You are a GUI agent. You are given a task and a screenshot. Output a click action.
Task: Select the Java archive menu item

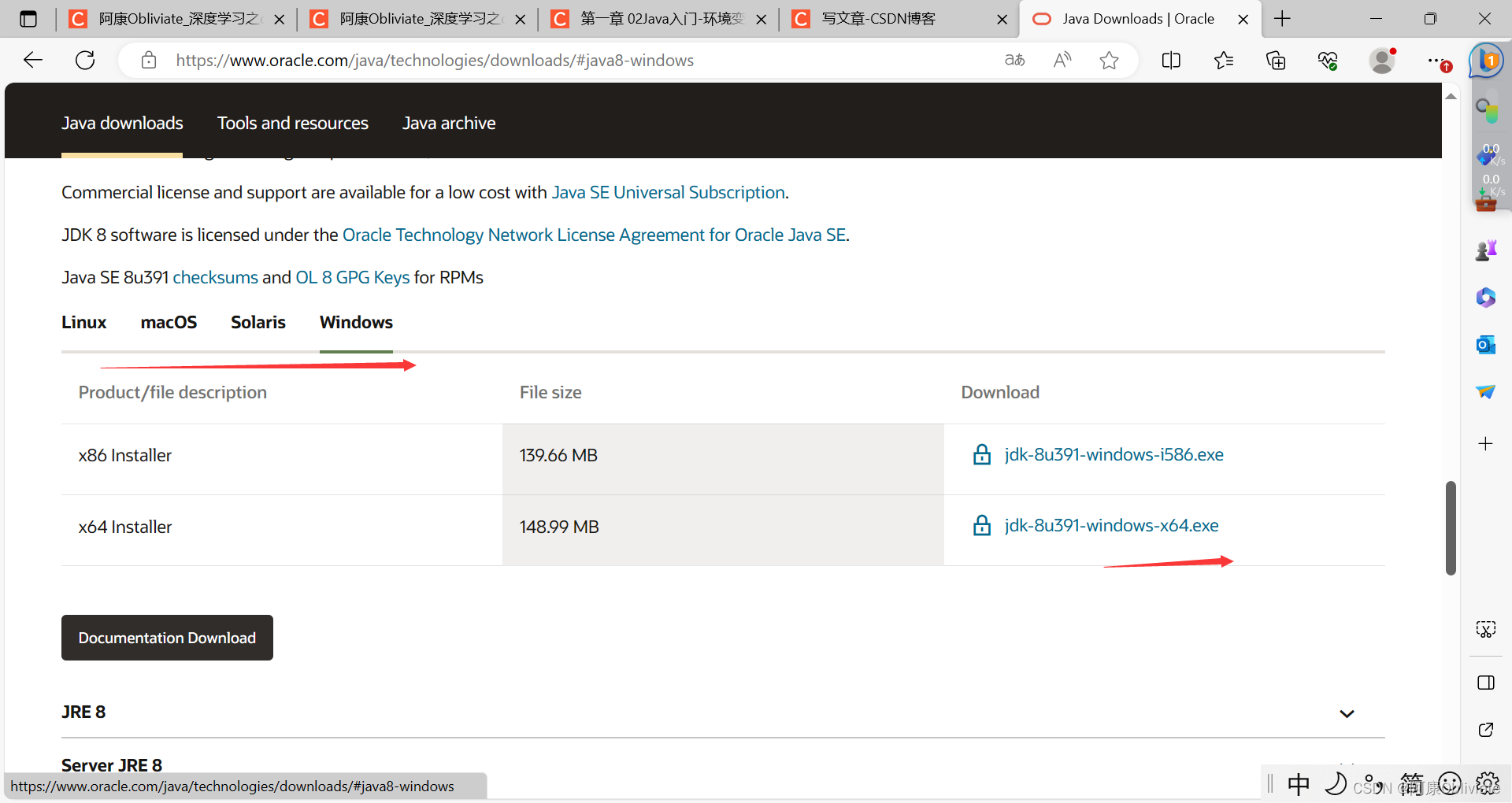[x=449, y=123]
